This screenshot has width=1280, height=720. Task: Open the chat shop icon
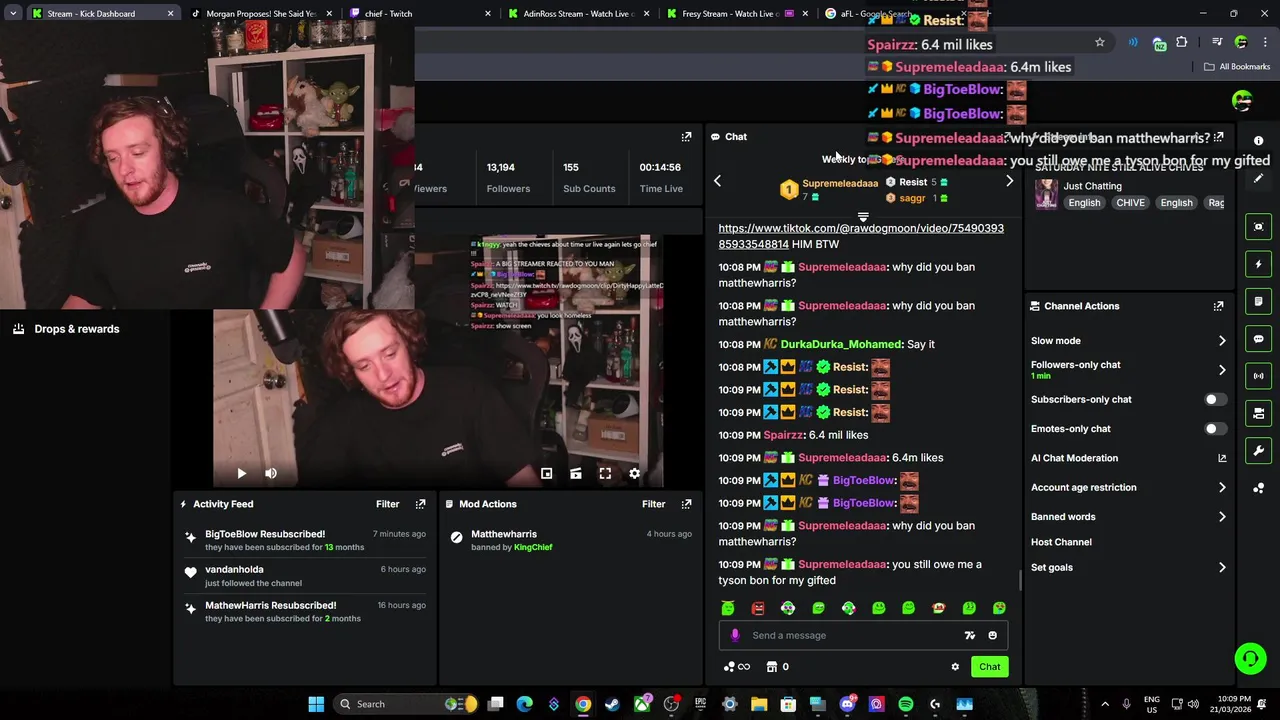click(x=772, y=667)
